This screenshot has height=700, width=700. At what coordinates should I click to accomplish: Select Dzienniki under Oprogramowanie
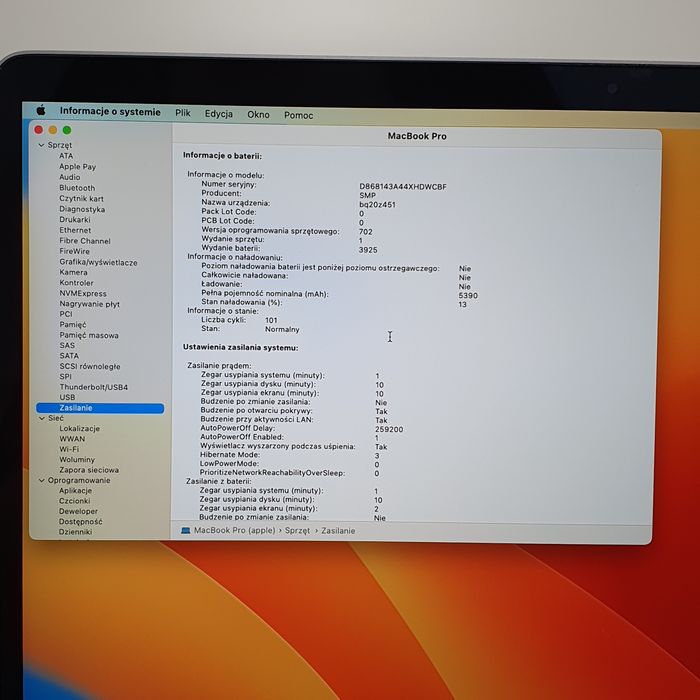tap(75, 532)
